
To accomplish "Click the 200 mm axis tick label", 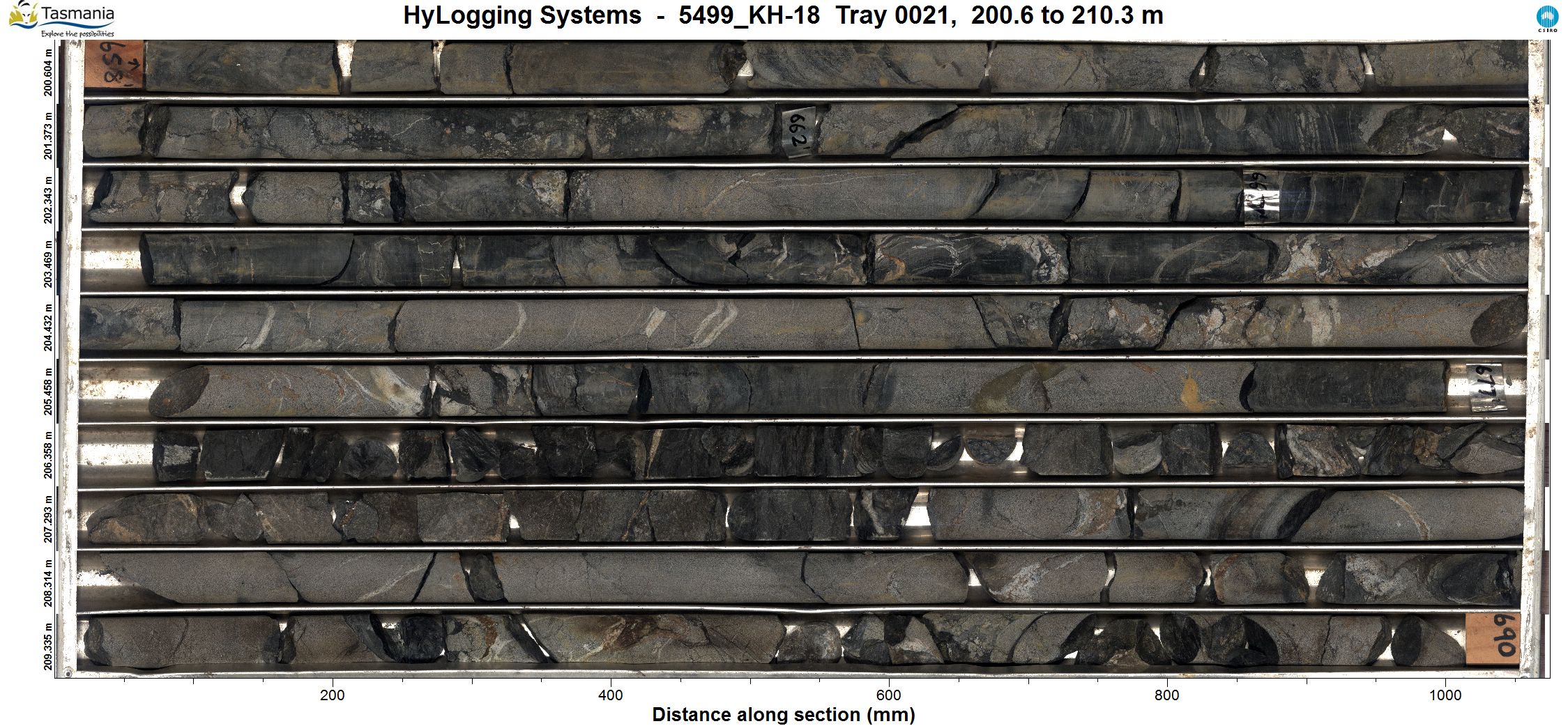I will 332,695.
